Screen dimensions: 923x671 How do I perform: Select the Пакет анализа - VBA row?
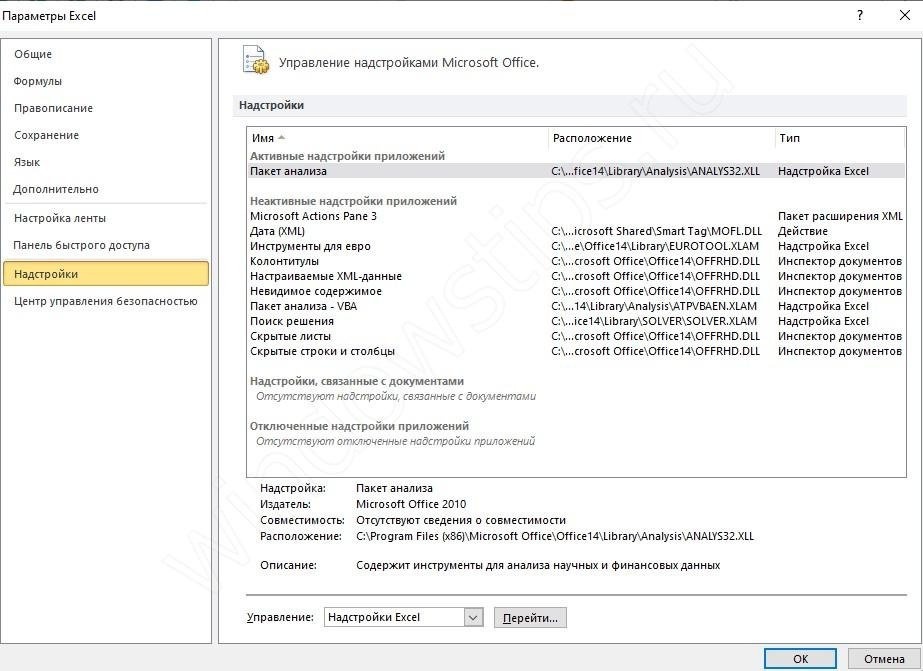pyautogui.click(x=303, y=306)
